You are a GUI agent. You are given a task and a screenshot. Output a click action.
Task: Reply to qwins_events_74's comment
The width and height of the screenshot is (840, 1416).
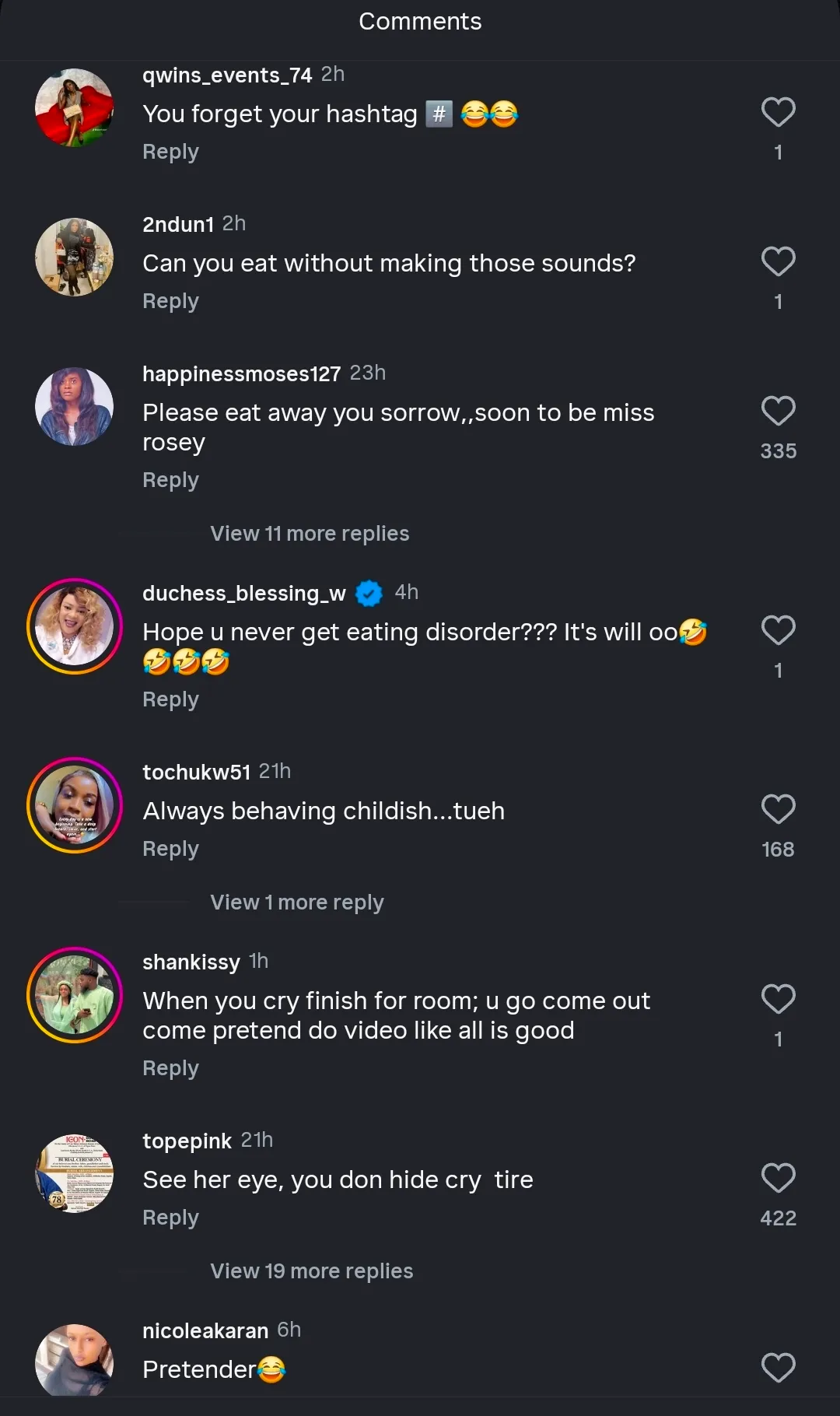pos(170,152)
